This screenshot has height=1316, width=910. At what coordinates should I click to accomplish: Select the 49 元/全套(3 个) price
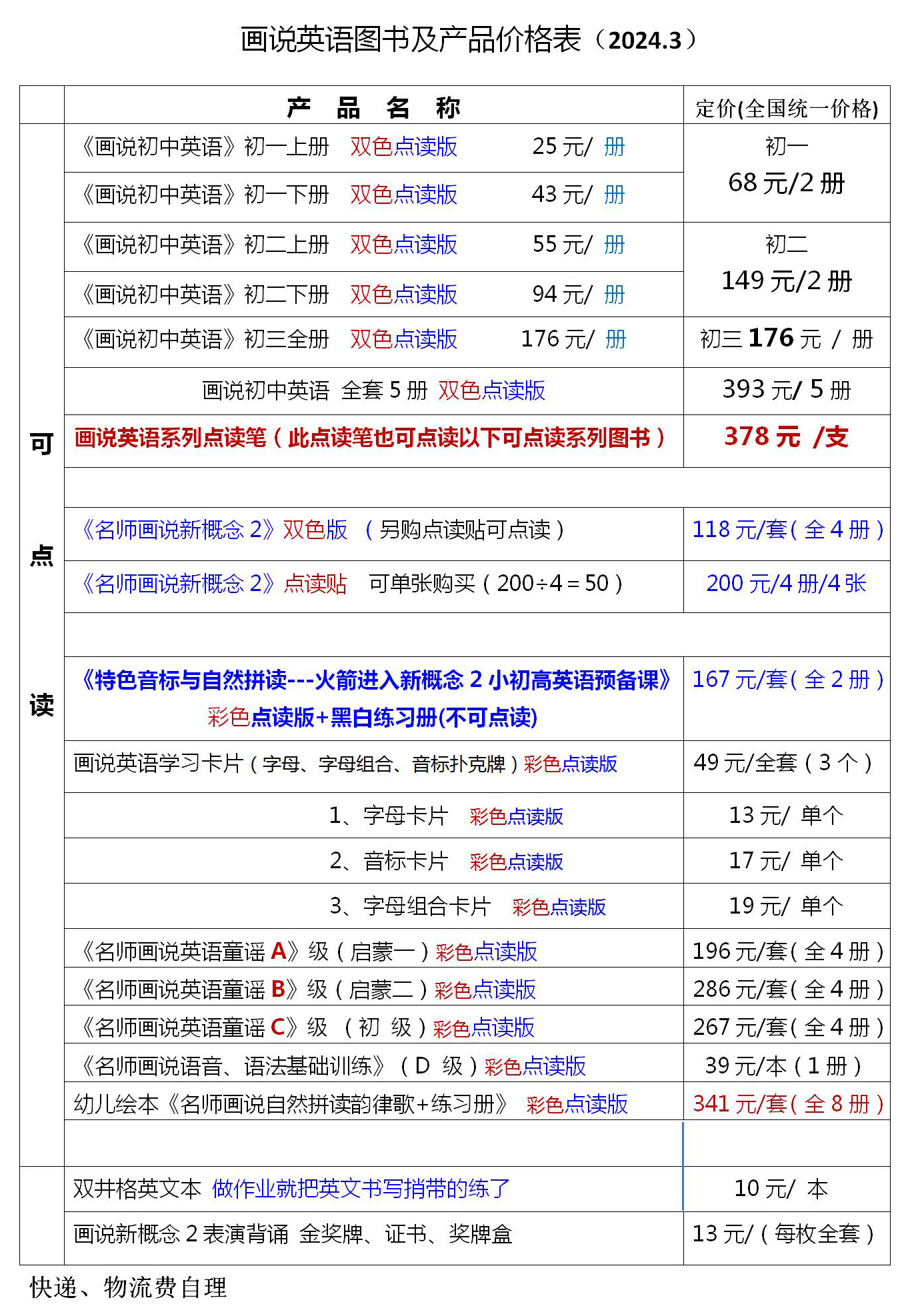pyautogui.click(x=784, y=762)
